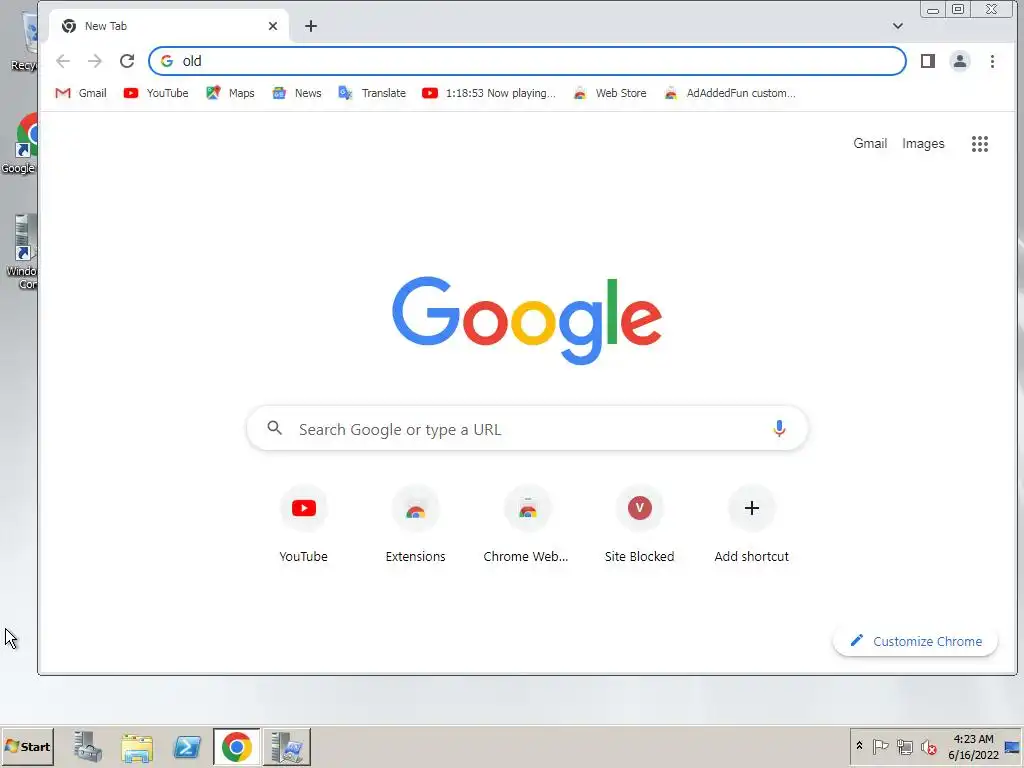The image size is (1024, 768).
Task: Open Translate bookmark
Action: [x=372, y=93]
